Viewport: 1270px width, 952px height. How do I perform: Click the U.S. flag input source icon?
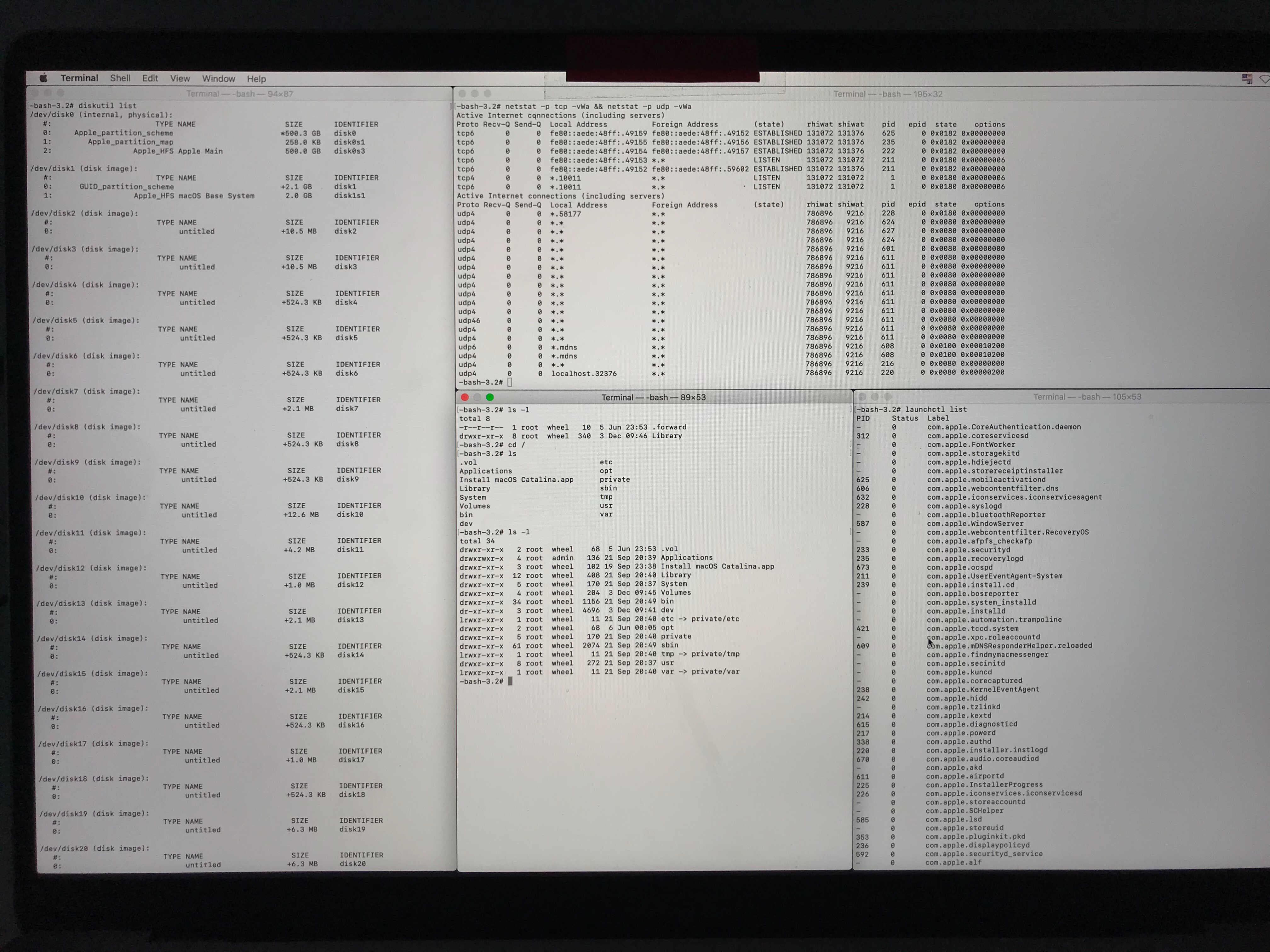click(x=1247, y=79)
